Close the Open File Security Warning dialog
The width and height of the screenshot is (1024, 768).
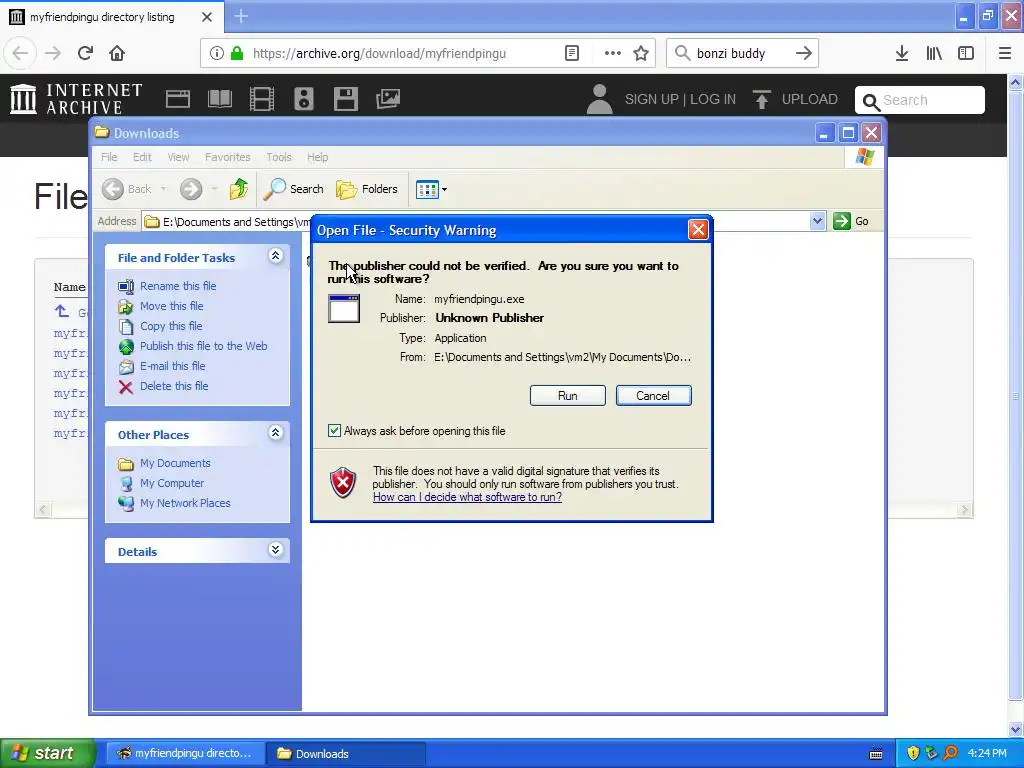pos(698,230)
